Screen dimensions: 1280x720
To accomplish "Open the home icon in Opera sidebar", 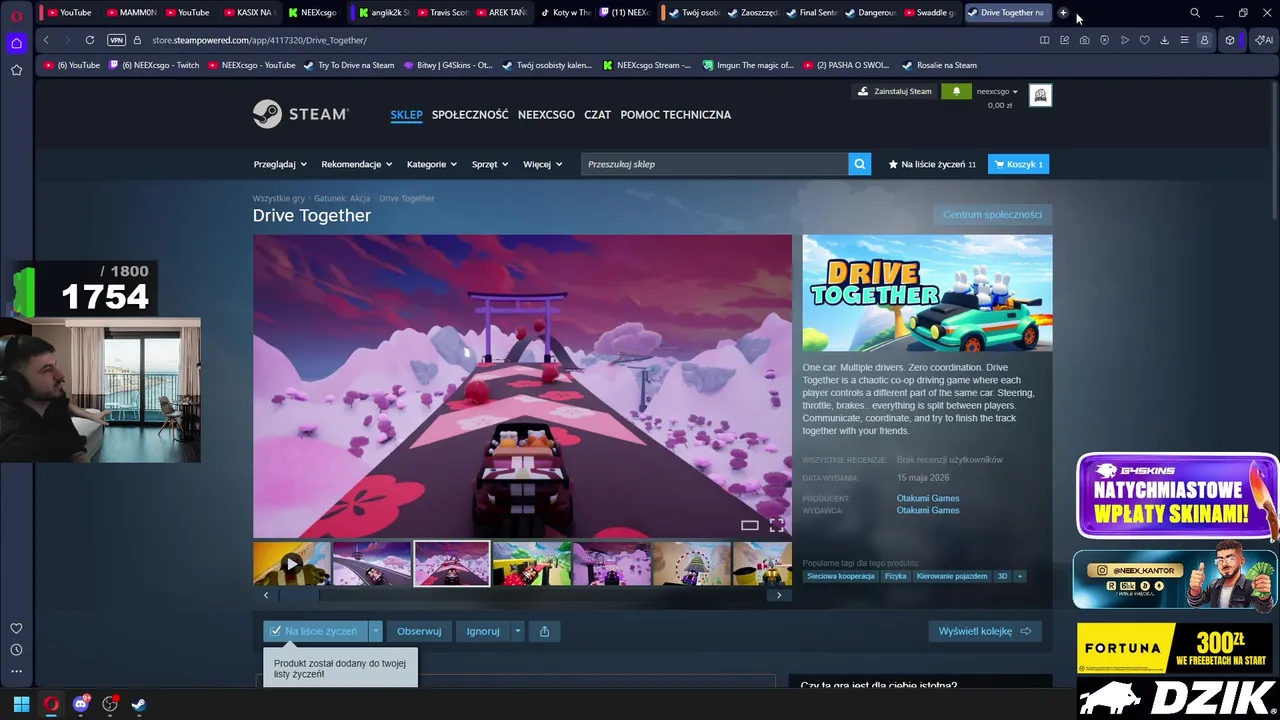I will point(16,43).
